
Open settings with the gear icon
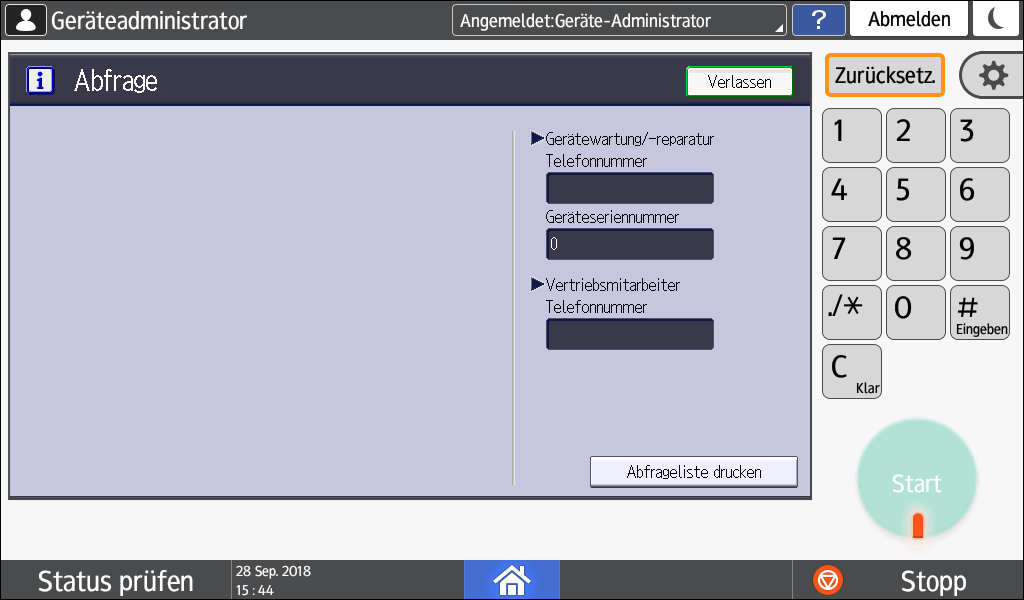coord(990,76)
